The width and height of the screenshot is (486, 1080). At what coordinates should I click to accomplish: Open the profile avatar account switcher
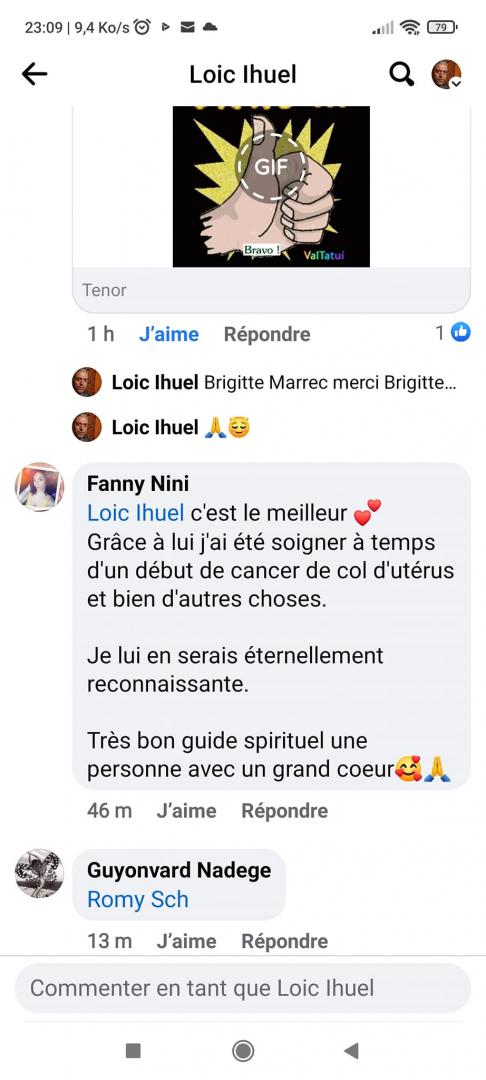click(x=446, y=74)
